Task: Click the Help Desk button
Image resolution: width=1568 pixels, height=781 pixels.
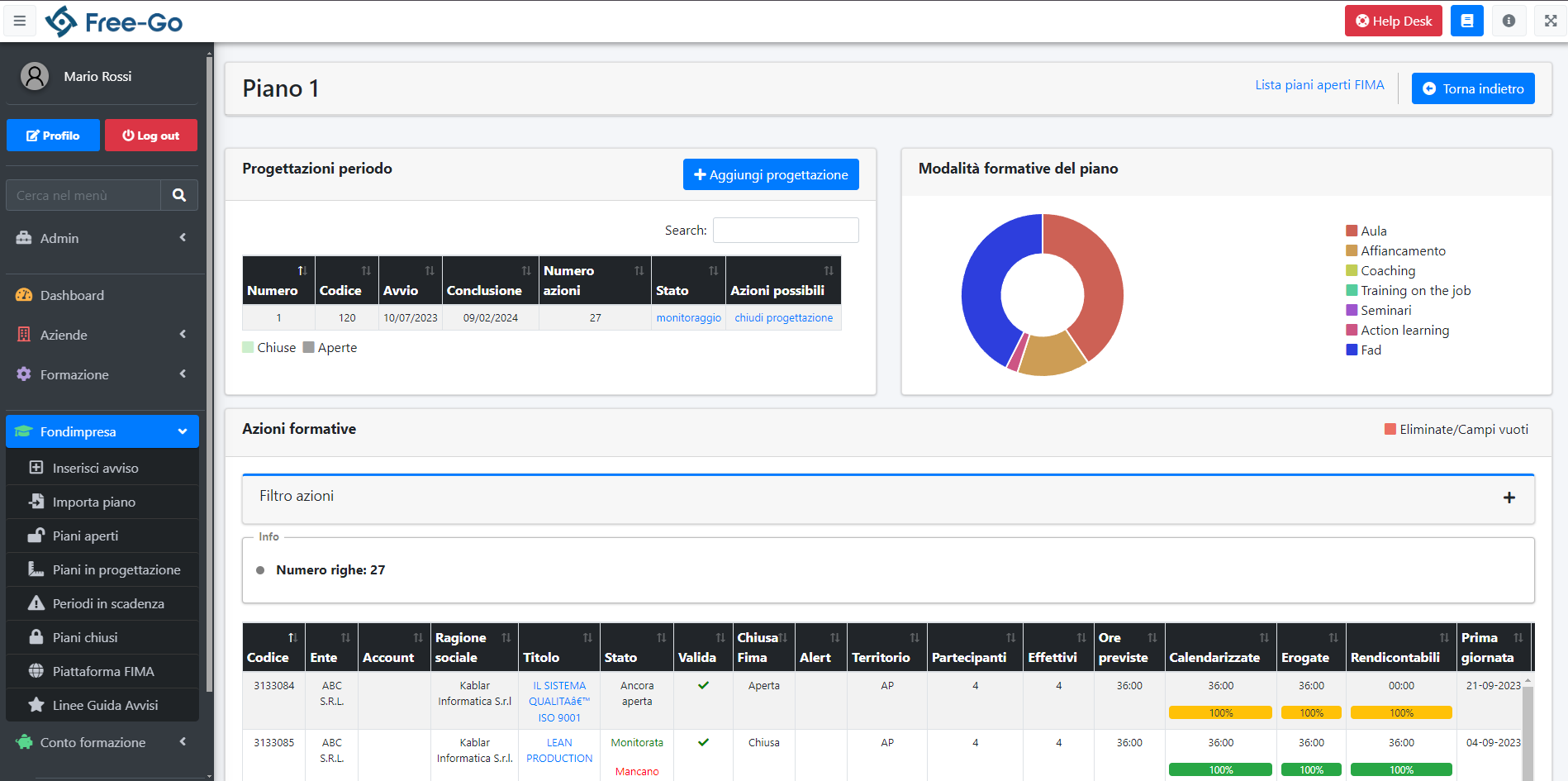Action: [1394, 21]
